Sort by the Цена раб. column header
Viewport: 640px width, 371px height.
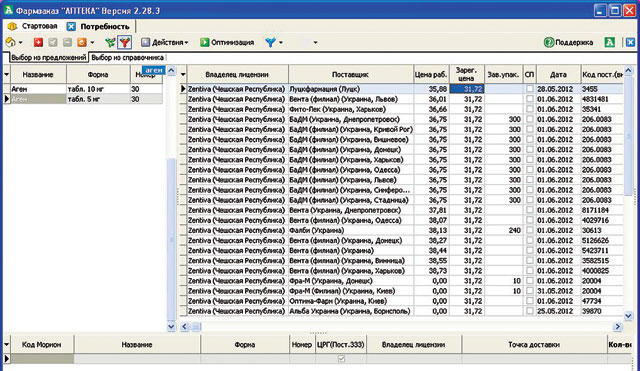[431, 74]
